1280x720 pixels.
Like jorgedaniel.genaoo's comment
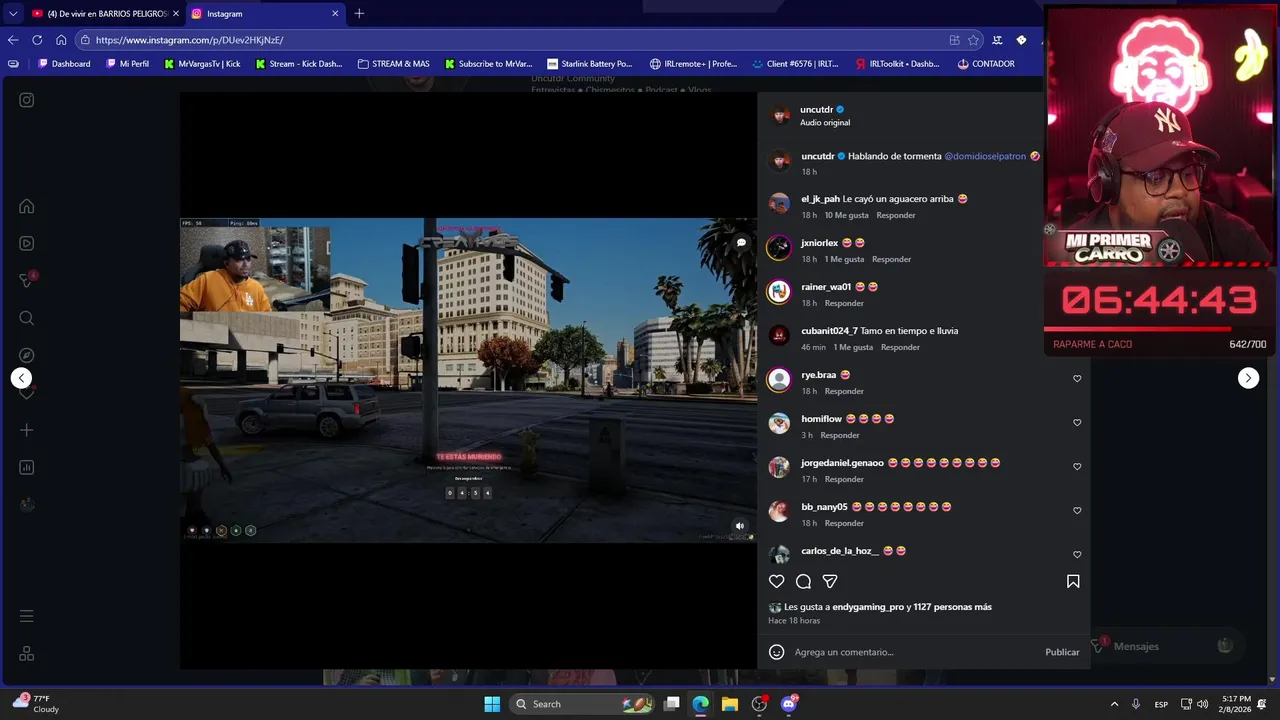(1077, 467)
